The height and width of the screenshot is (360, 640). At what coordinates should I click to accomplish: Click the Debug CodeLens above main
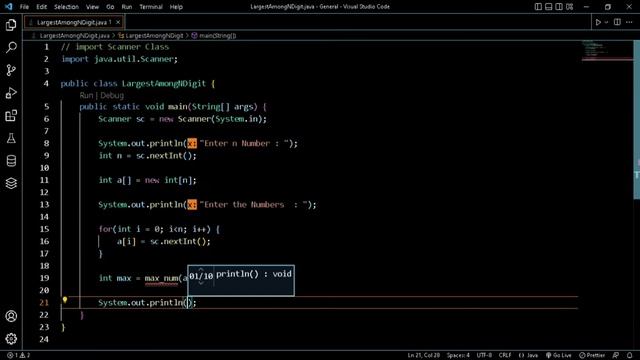[112, 96]
